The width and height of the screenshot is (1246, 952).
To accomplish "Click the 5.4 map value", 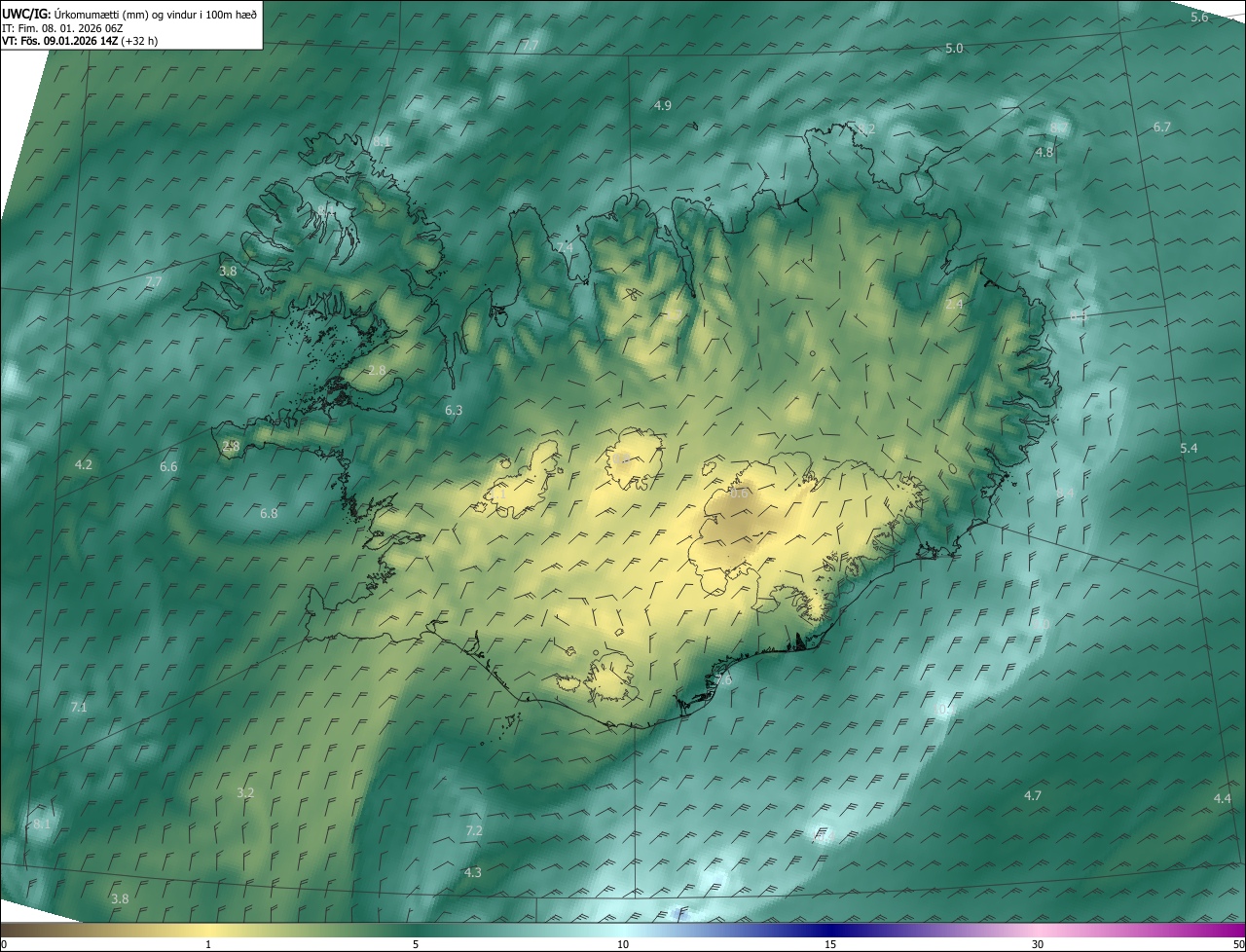I will [1189, 448].
